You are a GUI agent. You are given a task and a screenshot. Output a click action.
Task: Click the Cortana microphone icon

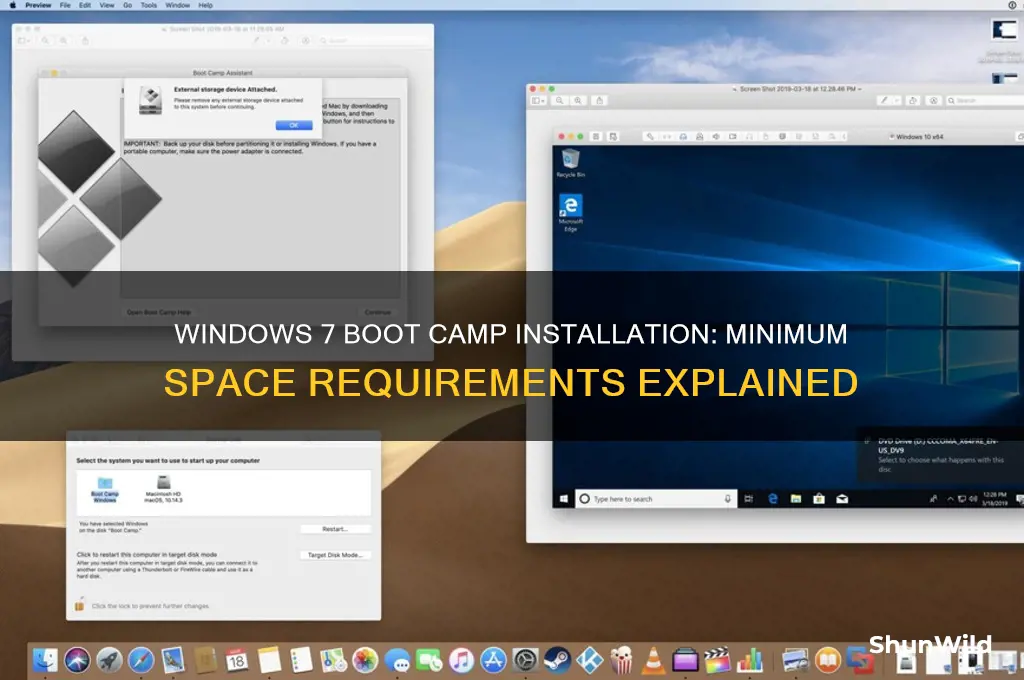[x=728, y=499]
